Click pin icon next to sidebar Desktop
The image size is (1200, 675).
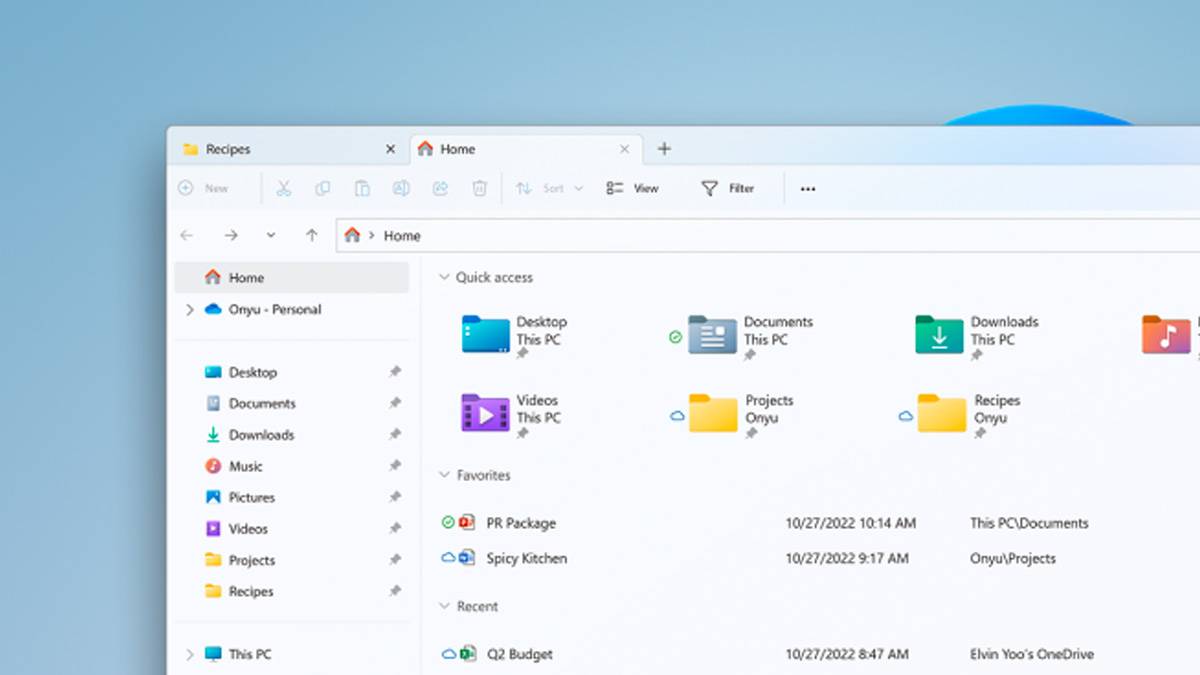395,372
